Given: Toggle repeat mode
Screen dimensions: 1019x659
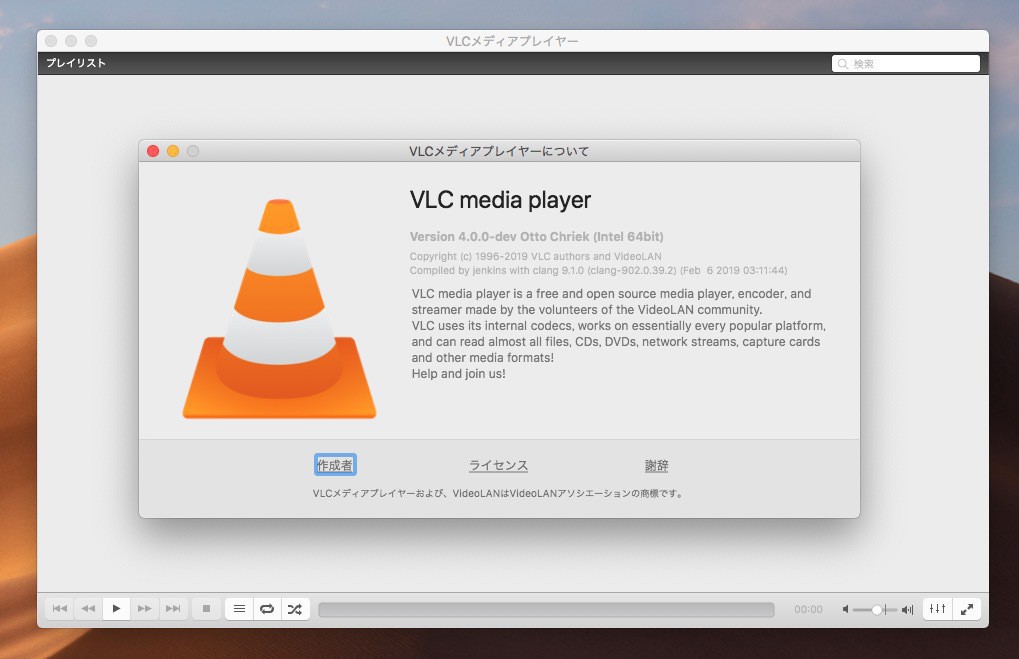Looking at the screenshot, I should click(x=267, y=609).
